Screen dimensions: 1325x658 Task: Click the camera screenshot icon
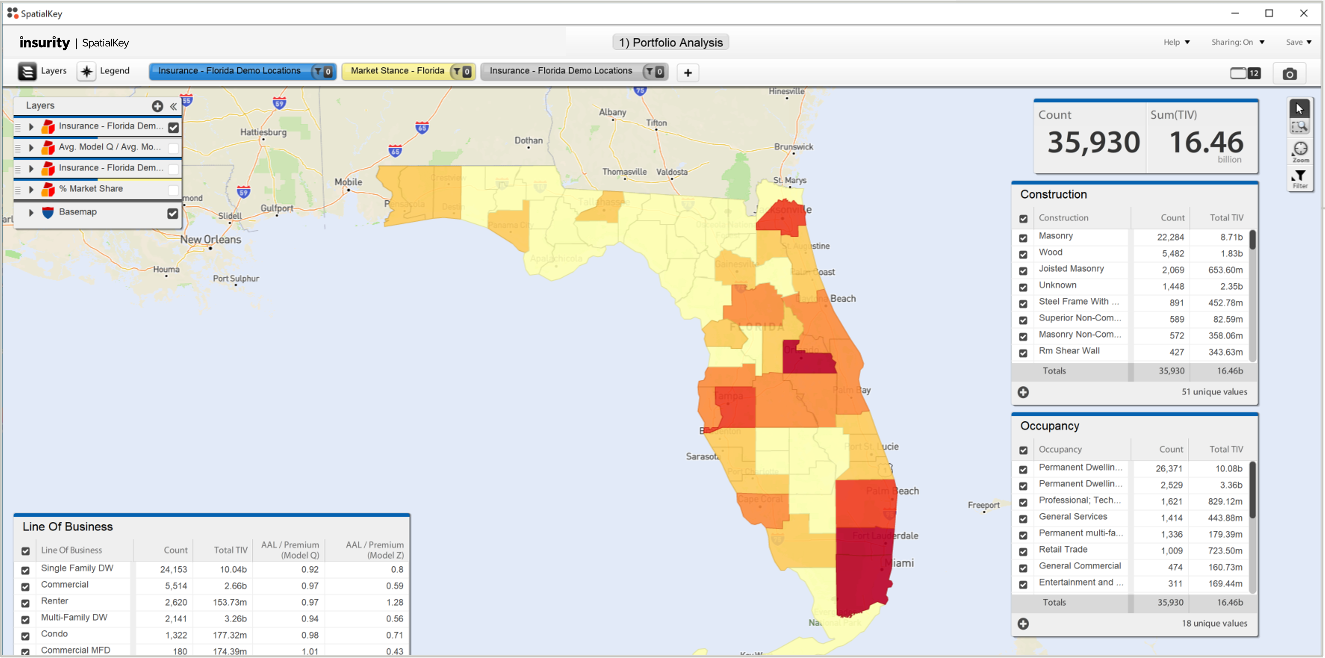pyautogui.click(x=1289, y=73)
